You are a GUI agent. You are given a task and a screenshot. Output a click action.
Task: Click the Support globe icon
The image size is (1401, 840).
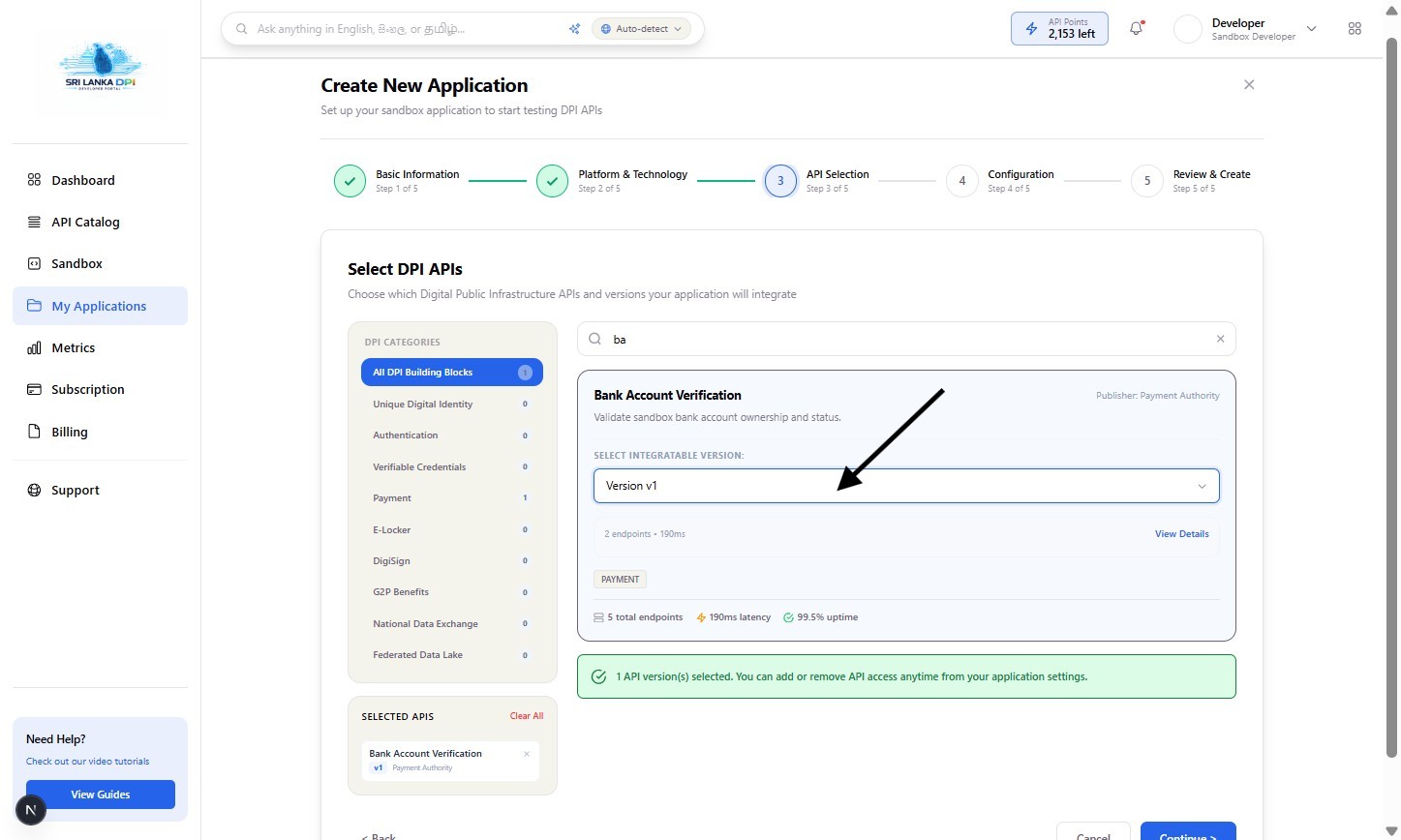pyautogui.click(x=34, y=490)
